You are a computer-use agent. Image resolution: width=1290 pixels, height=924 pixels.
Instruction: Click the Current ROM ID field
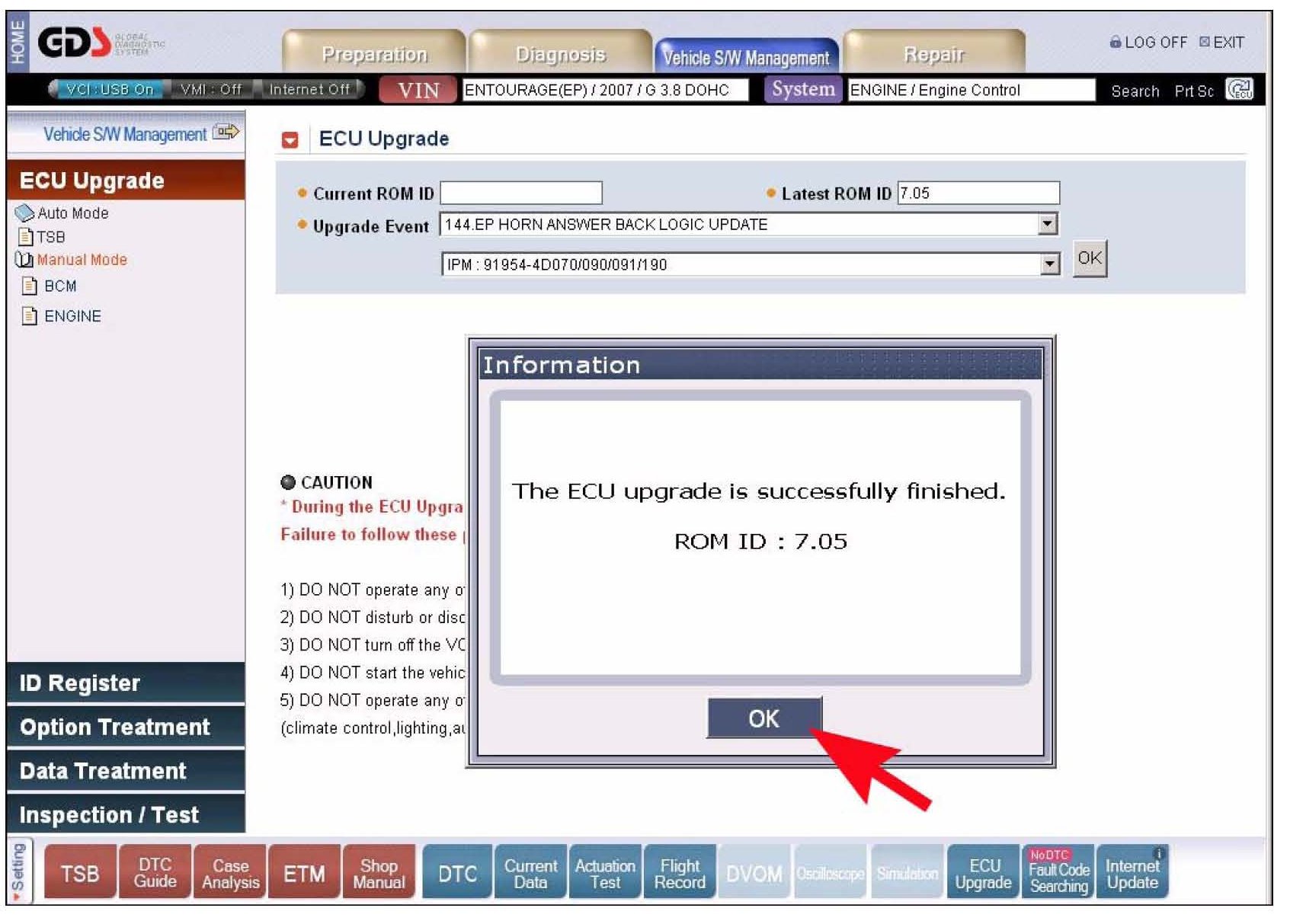click(521, 193)
